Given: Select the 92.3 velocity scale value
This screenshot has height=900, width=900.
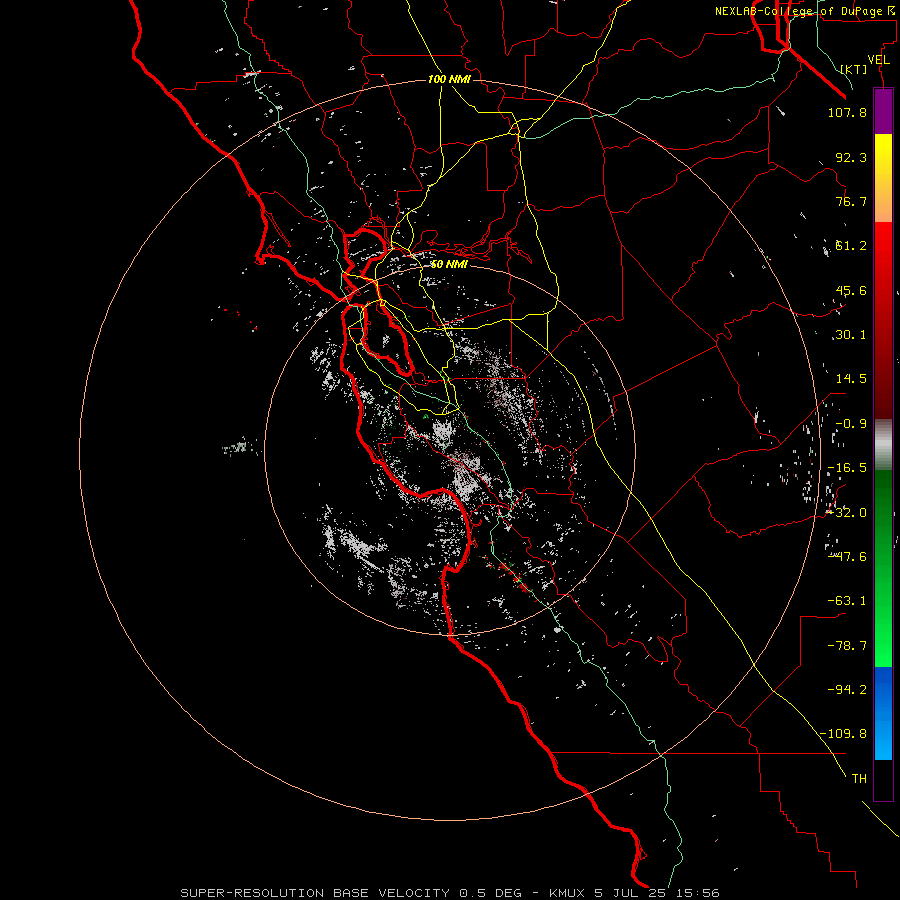Looking at the screenshot, I should [x=851, y=157].
